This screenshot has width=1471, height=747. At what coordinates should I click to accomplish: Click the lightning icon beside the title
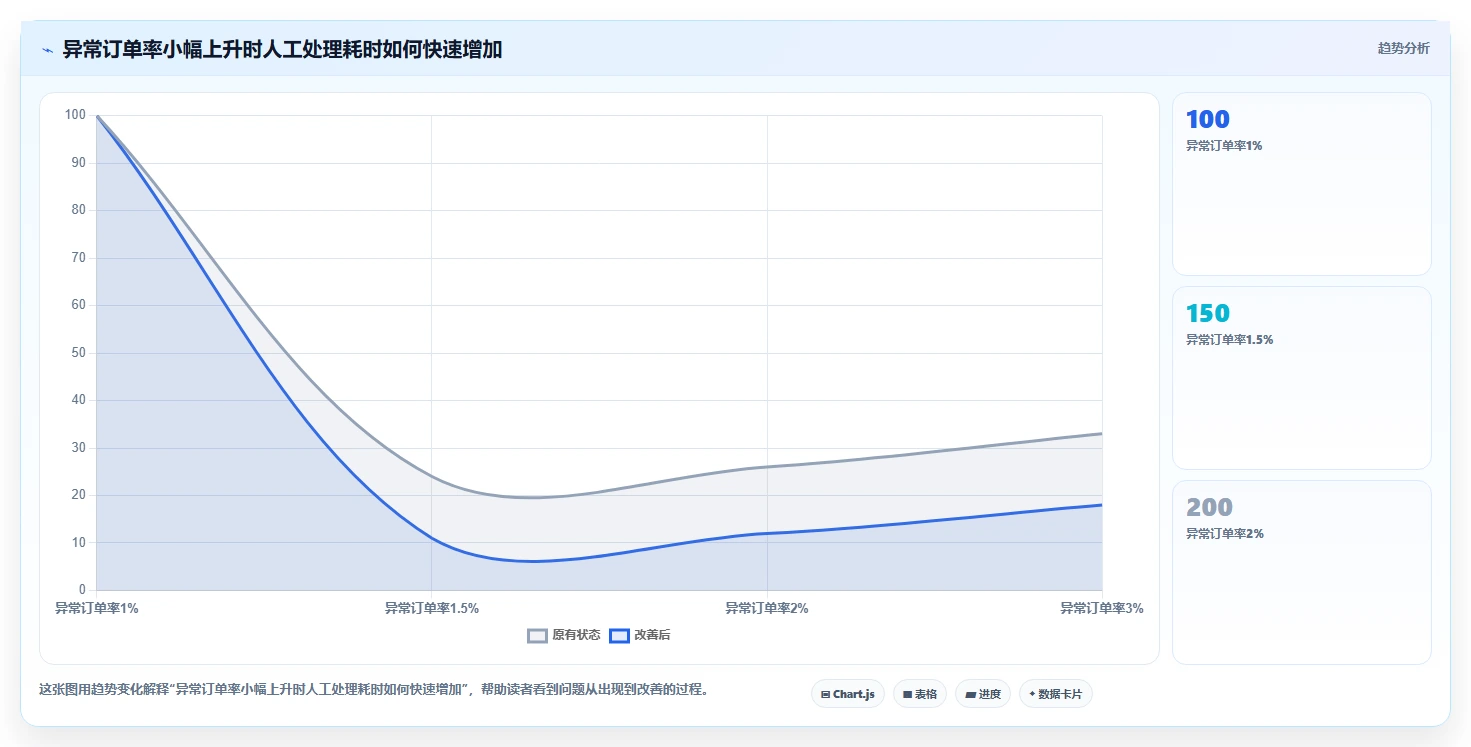click(47, 49)
